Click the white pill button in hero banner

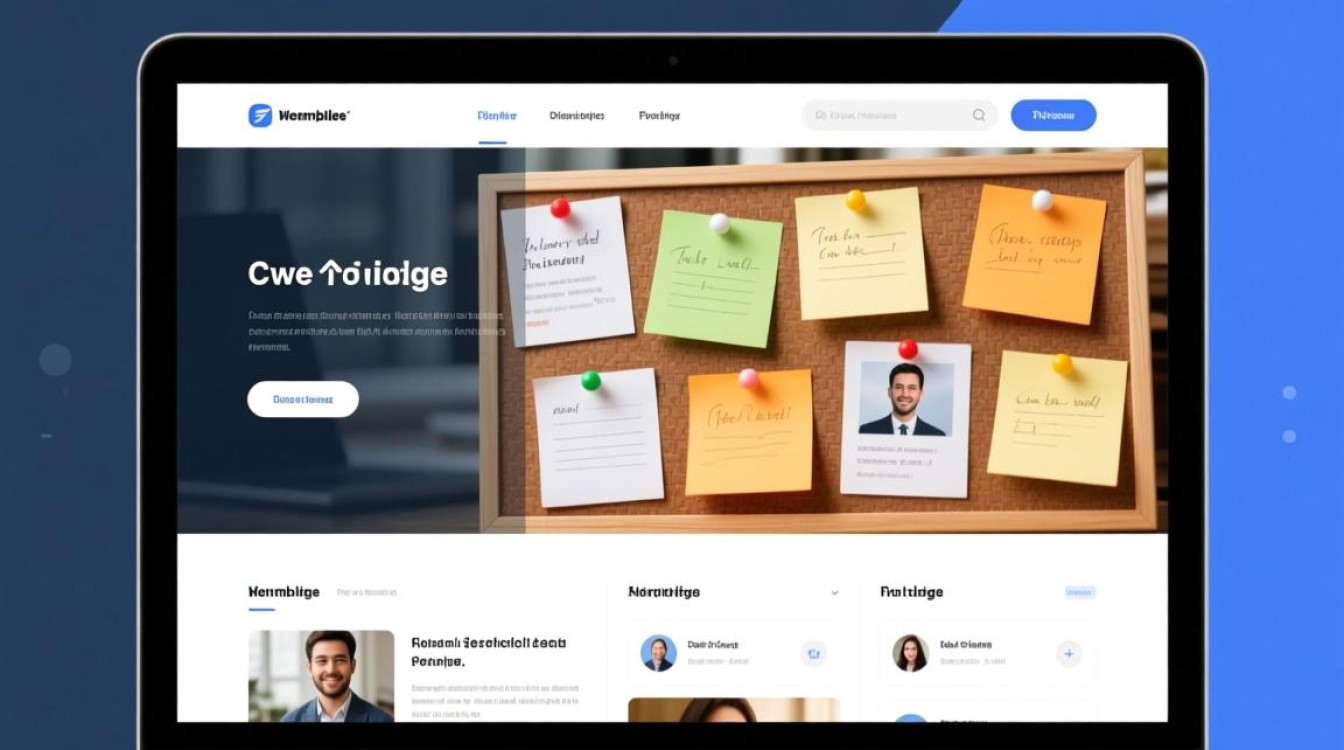[302, 399]
